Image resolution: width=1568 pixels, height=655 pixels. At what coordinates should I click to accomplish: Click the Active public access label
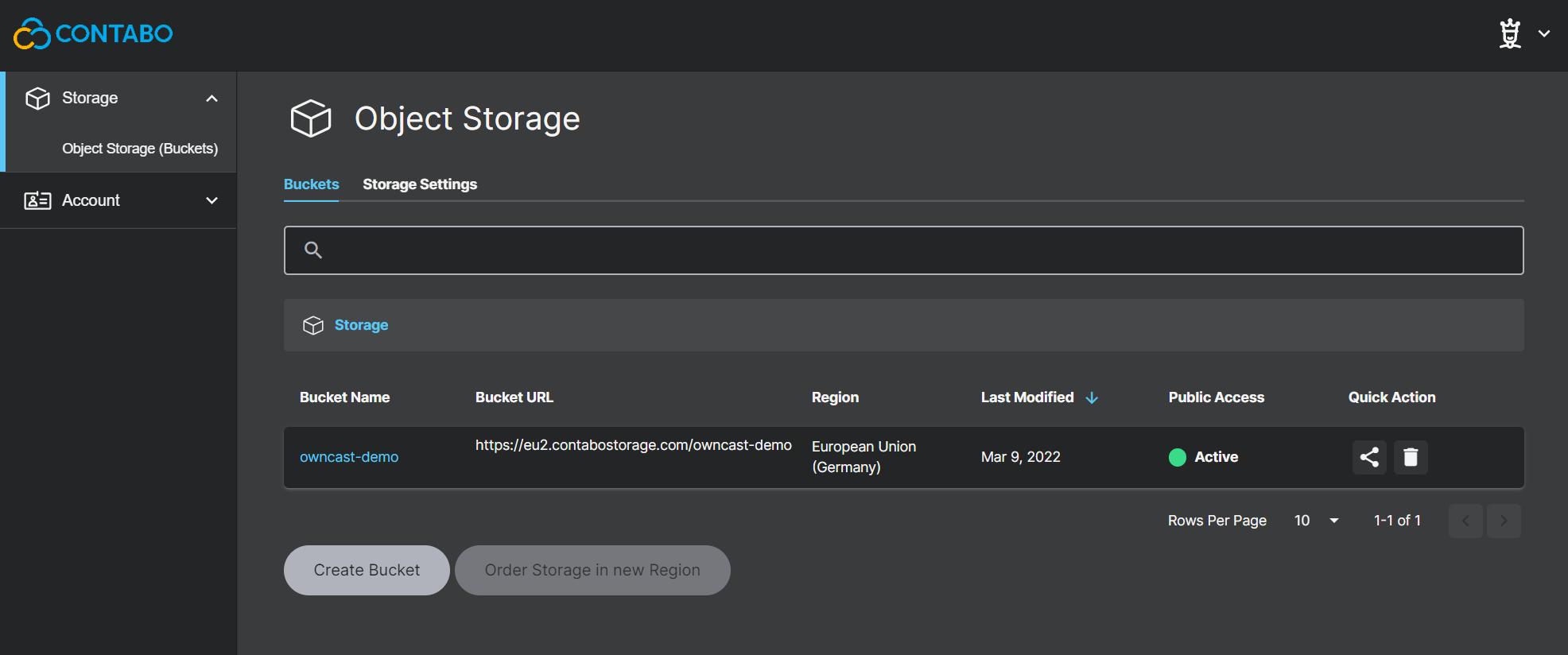click(1216, 457)
